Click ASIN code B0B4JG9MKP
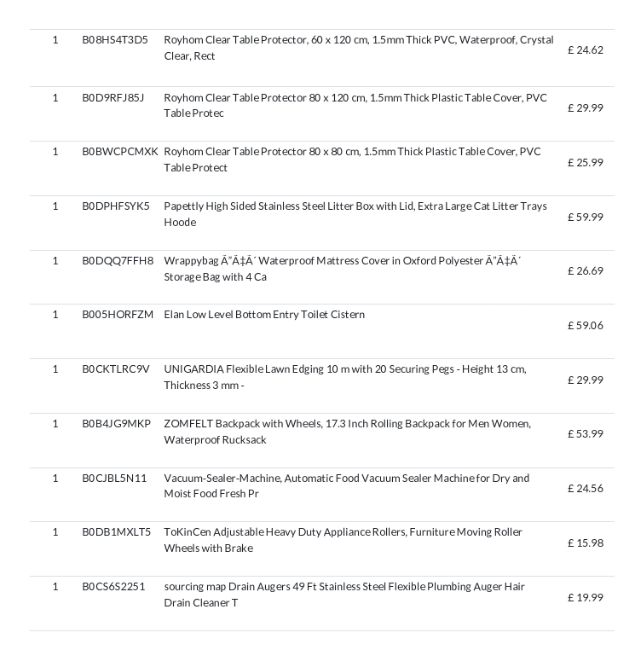Image resolution: width=635 pixels, height=650 pixels. 116,424
